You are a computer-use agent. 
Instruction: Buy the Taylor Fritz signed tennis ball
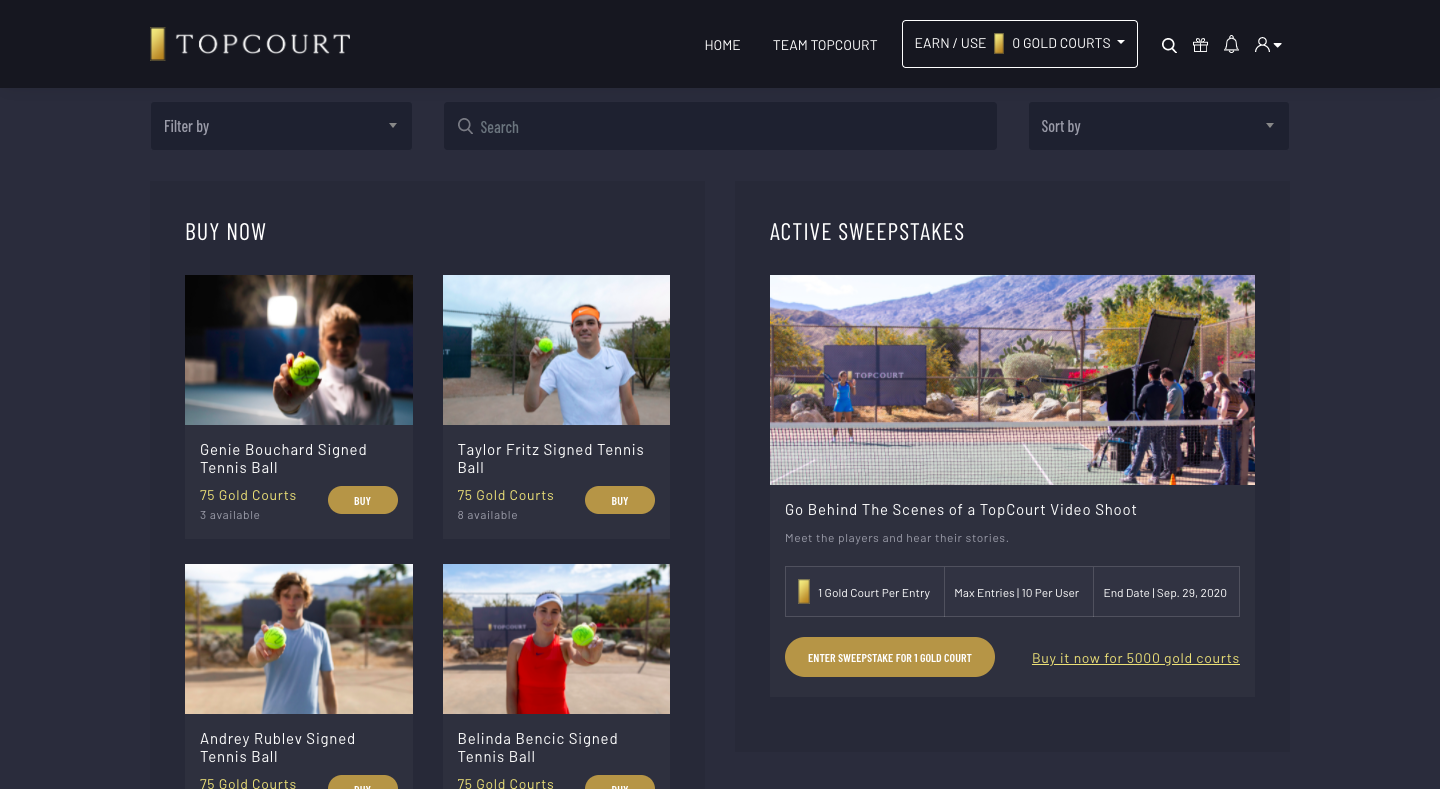coord(620,500)
